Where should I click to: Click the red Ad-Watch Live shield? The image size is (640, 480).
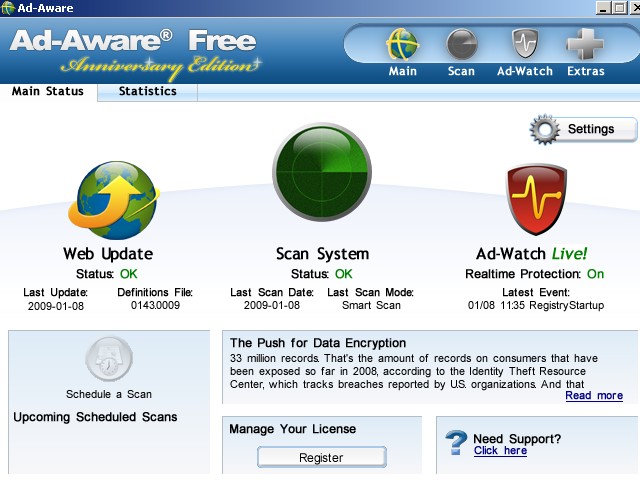pyautogui.click(x=536, y=199)
